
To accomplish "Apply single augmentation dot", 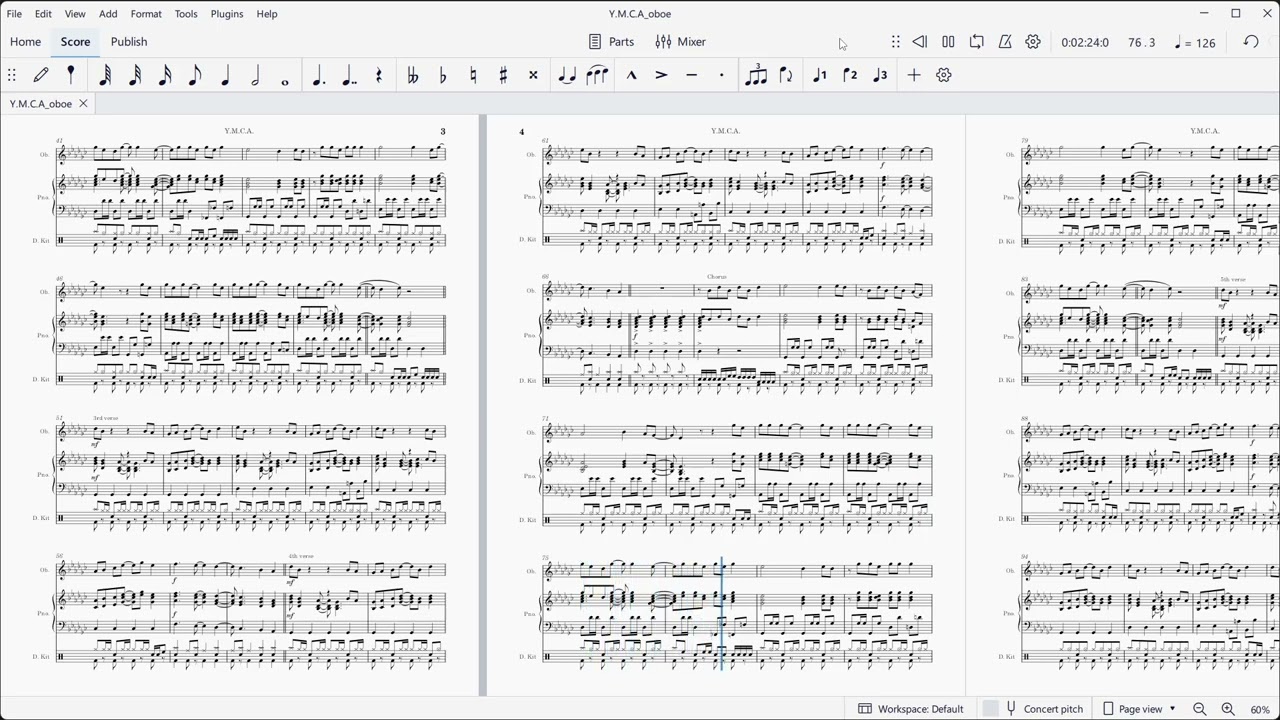I will (x=319, y=75).
